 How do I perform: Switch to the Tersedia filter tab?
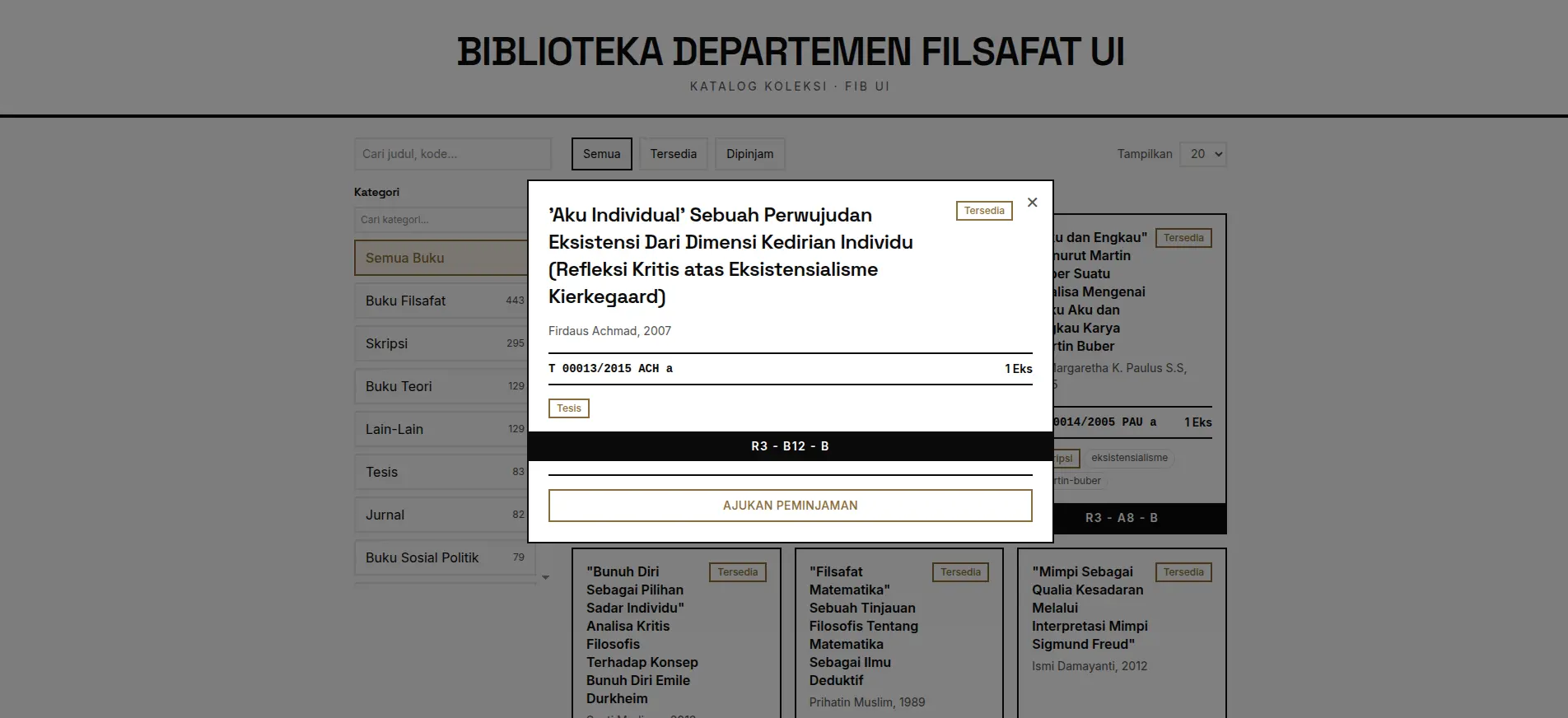pyautogui.click(x=674, y=154)
